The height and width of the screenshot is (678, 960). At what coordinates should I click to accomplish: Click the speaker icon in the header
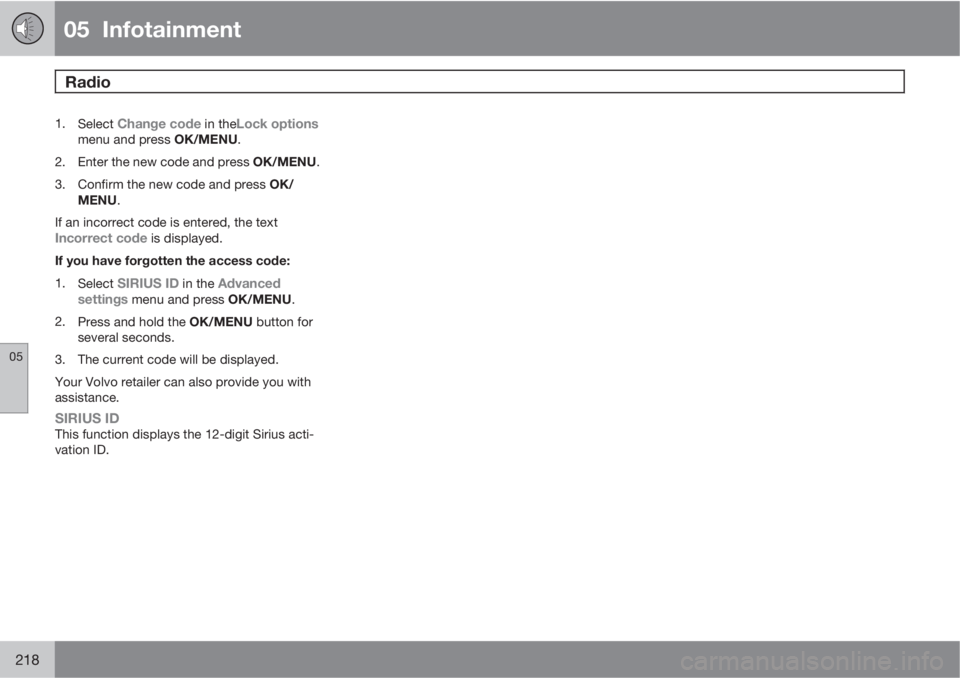coord(28,29)
